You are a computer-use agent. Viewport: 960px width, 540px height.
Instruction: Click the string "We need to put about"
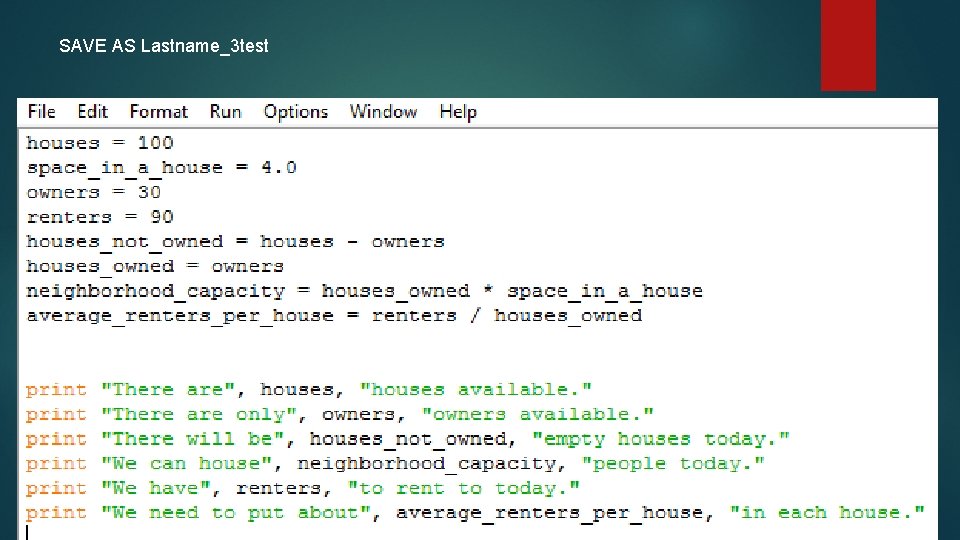click(236, 512)
